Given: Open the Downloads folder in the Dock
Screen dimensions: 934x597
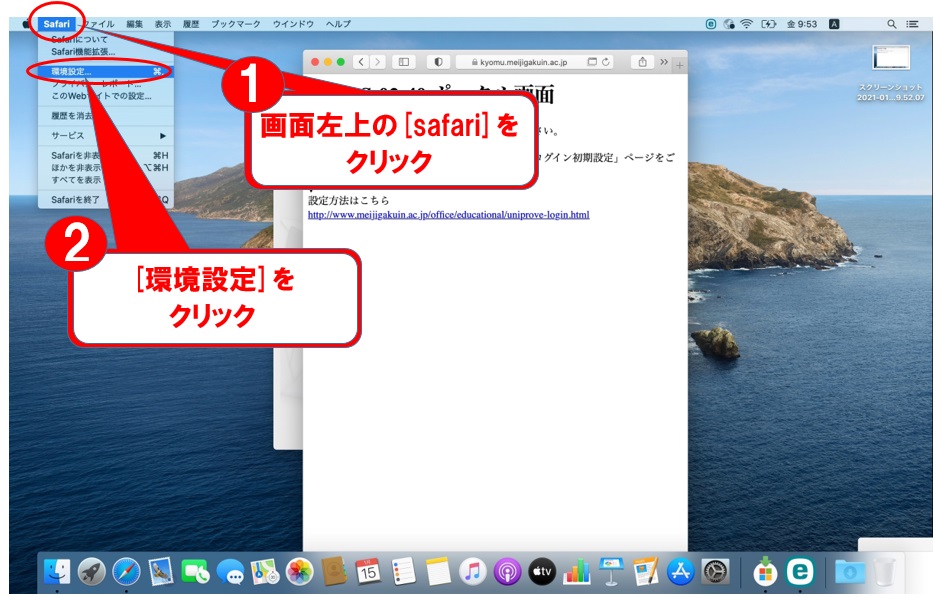Looking at the screenshot, I should click(850, 571).
